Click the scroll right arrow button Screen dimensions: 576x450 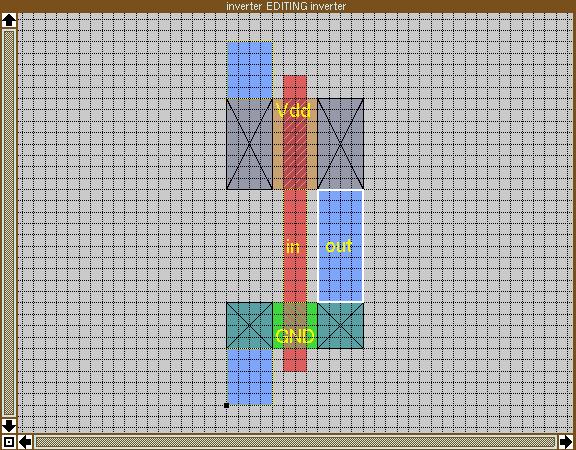566,442
